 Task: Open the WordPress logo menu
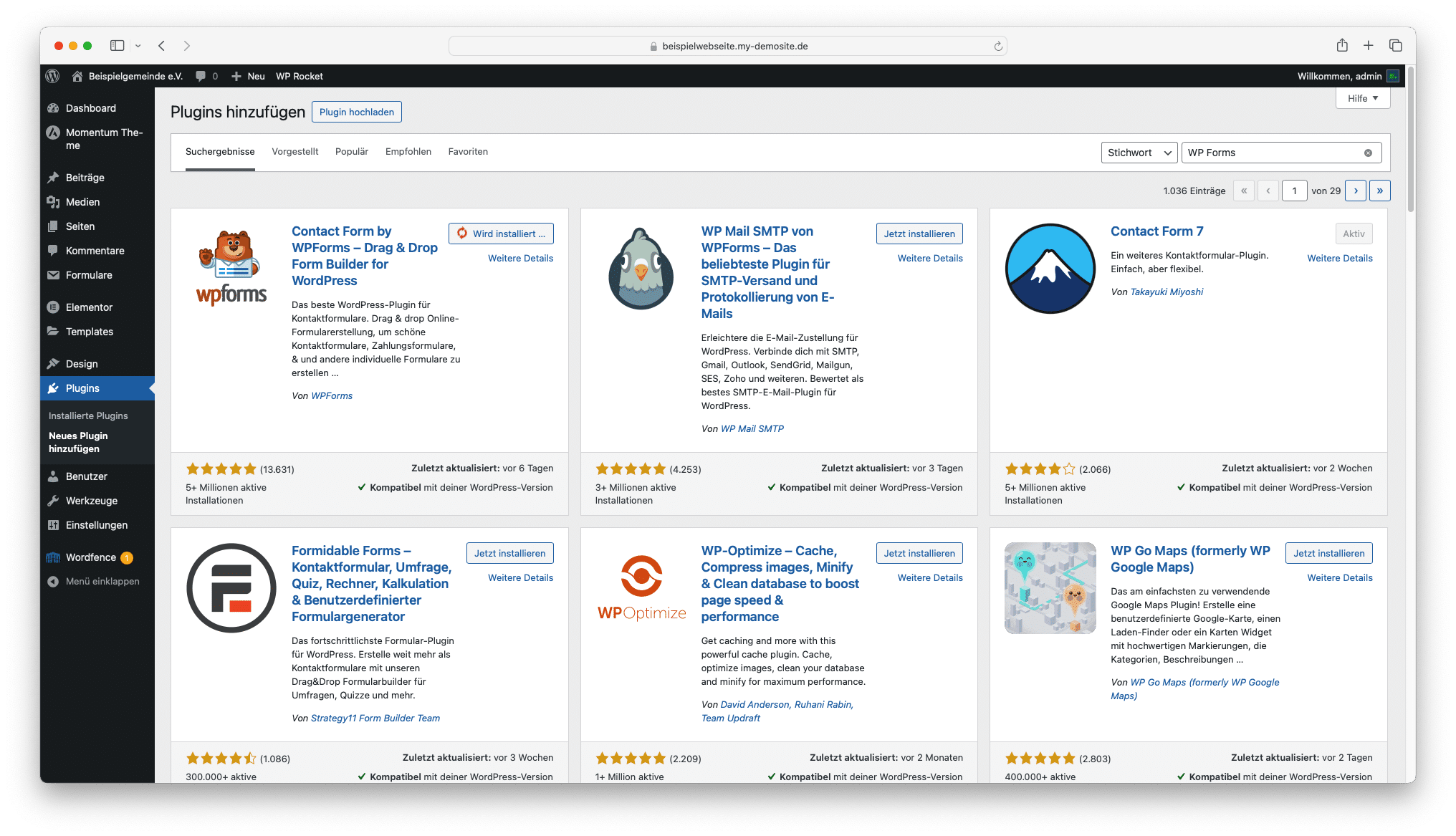[x=52, y=76]
